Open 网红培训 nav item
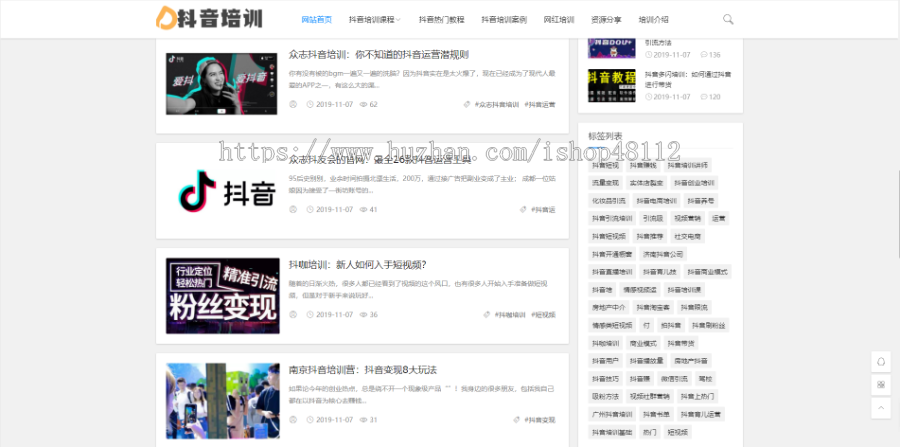Image resolution: width=900 pixels, height=447 pixels. pyautogui.click(x=559, y=20)
